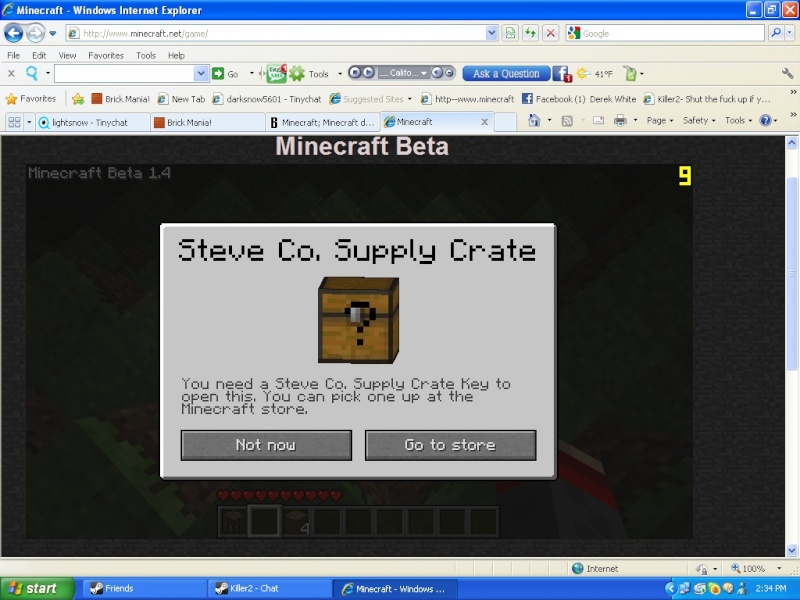This screenshot has height=600, width=800.
Task: Click the Free SMS toolbar icon
Action: [x=276, y=73]
